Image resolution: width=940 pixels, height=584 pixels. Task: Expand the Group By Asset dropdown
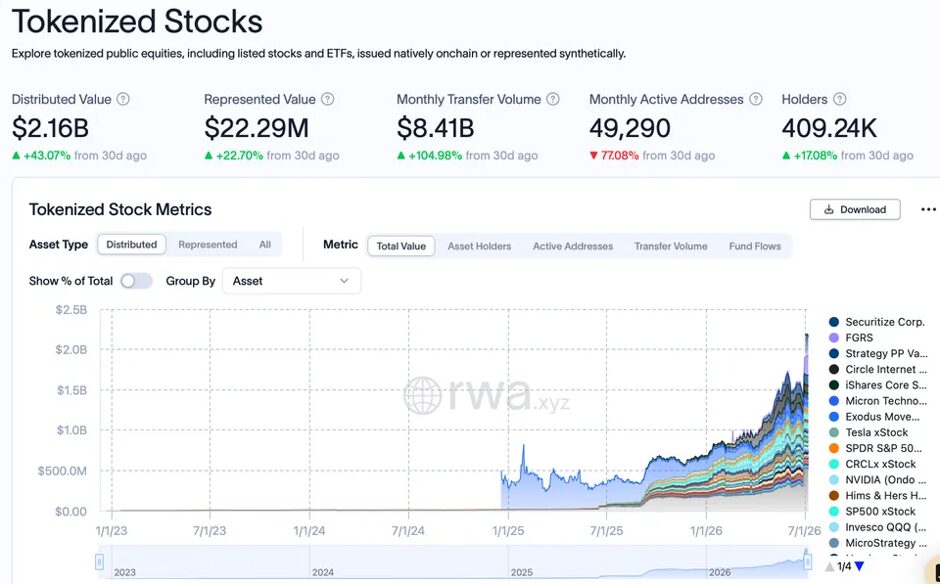click(x=291, y=281)
